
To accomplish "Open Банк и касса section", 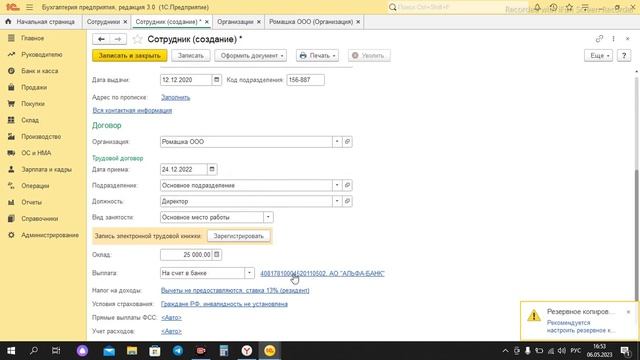I will [x=40, y=71].
